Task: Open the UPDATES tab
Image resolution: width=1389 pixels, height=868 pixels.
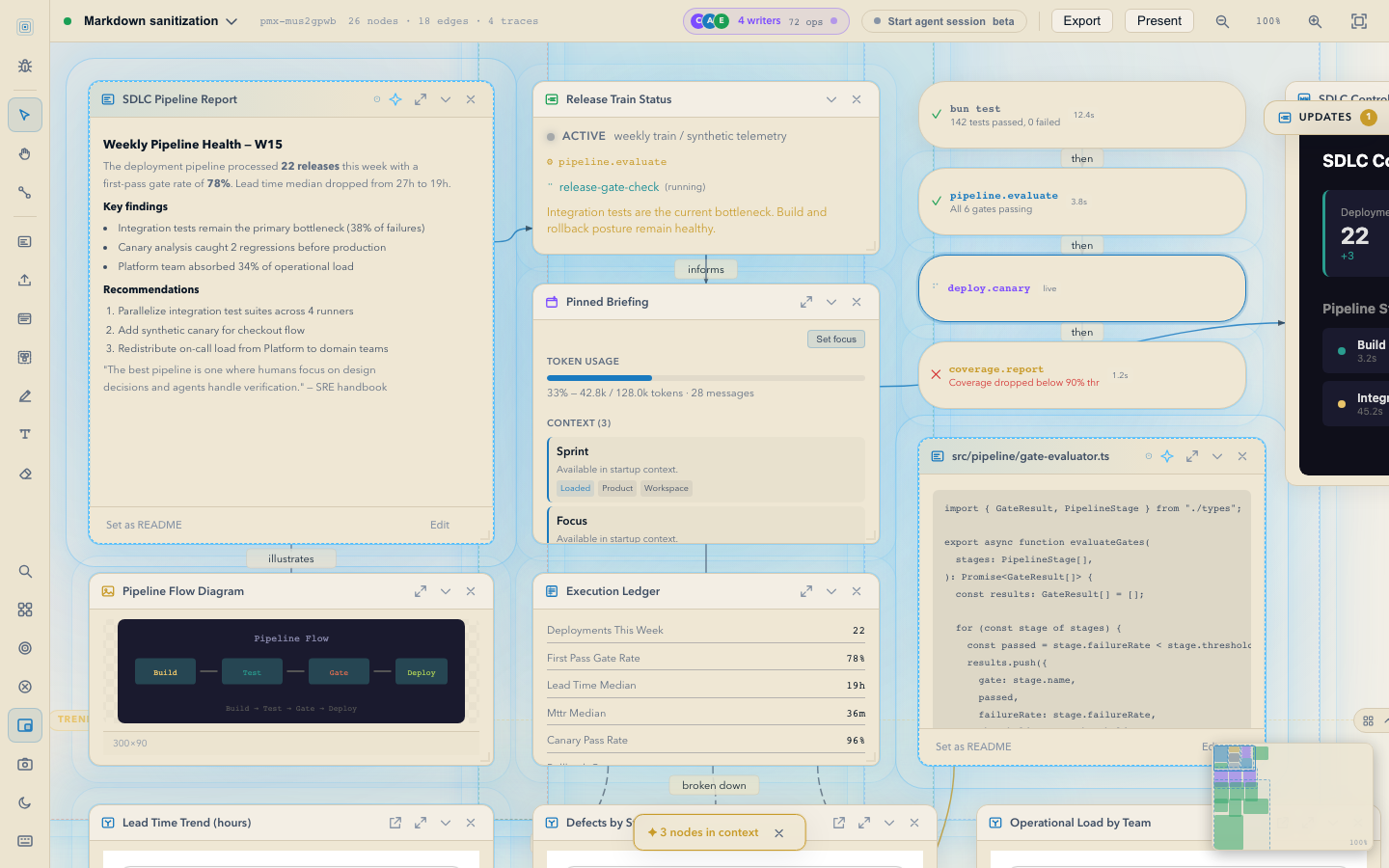Action: pos(1327,117)
